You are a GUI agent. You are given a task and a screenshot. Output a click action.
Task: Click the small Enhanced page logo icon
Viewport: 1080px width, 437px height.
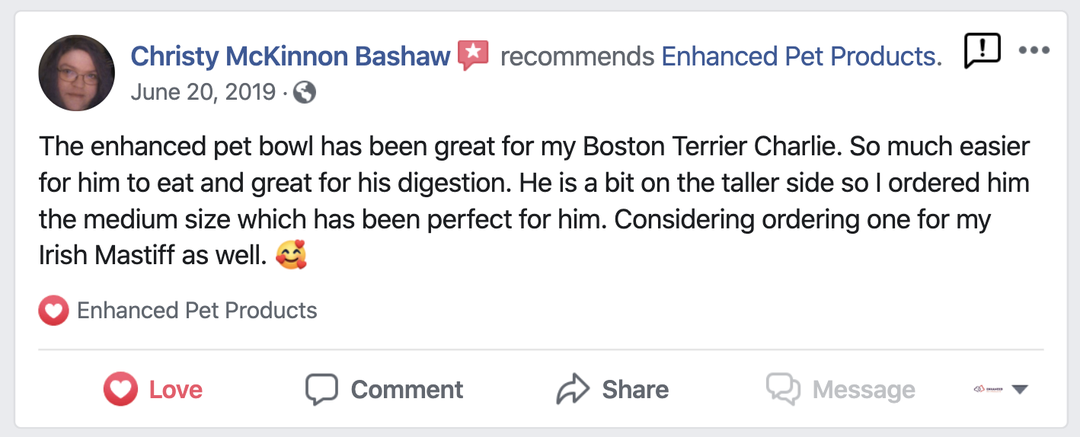(x=985, y=389)
